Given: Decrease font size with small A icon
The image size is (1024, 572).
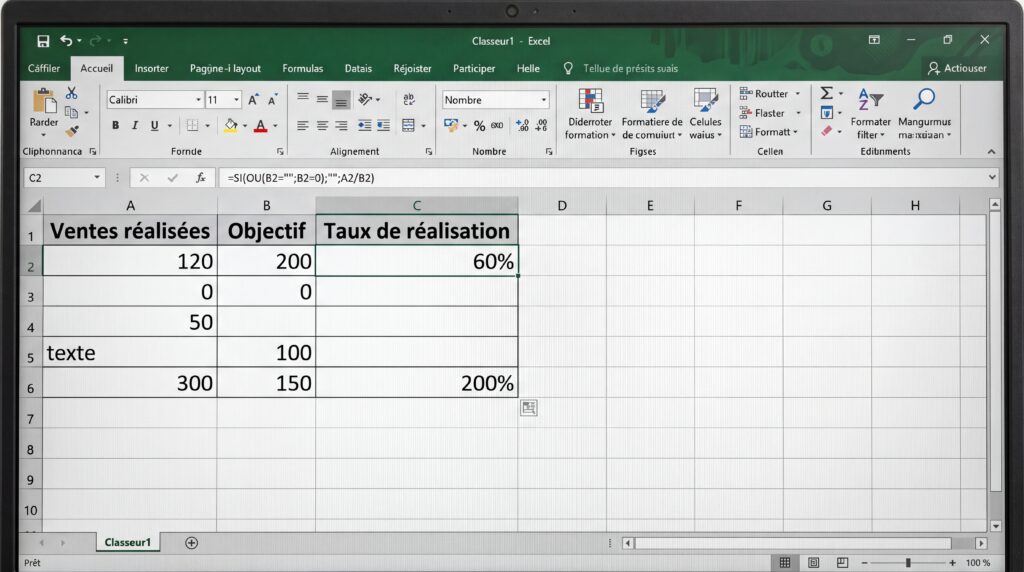Looking at the screenshot, I should pyautogui.click(x=272, y=100).
